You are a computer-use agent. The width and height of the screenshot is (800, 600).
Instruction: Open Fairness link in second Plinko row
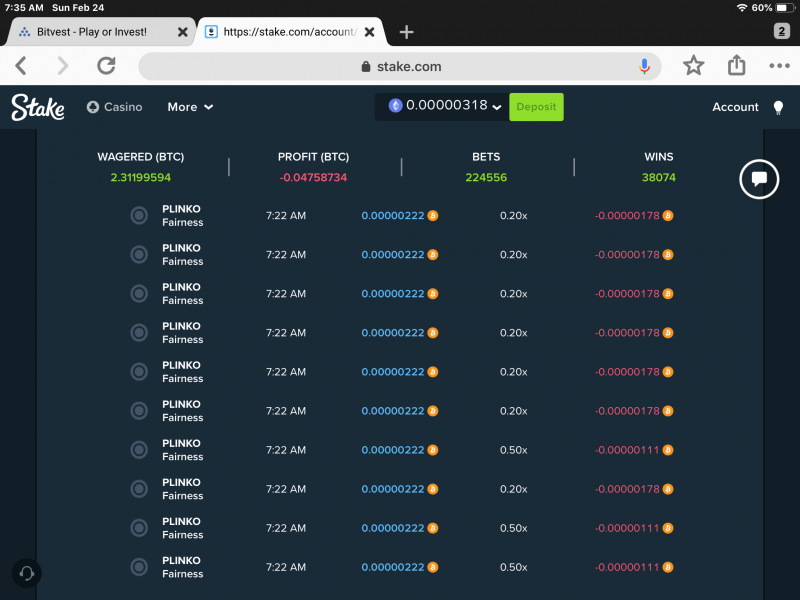point(183,261)
